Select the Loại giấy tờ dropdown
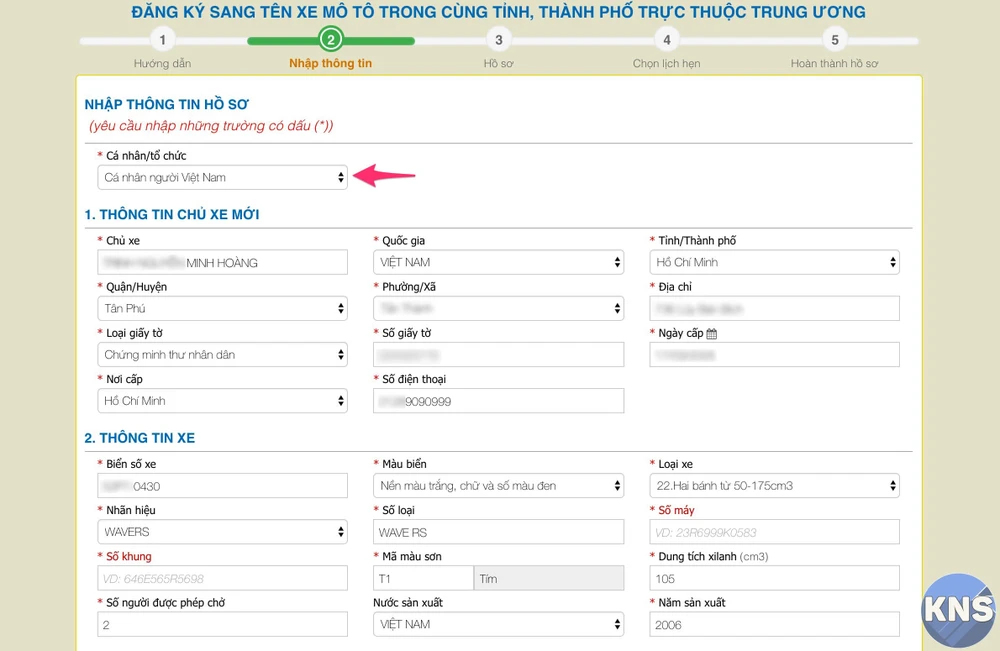 pos(222,355)
